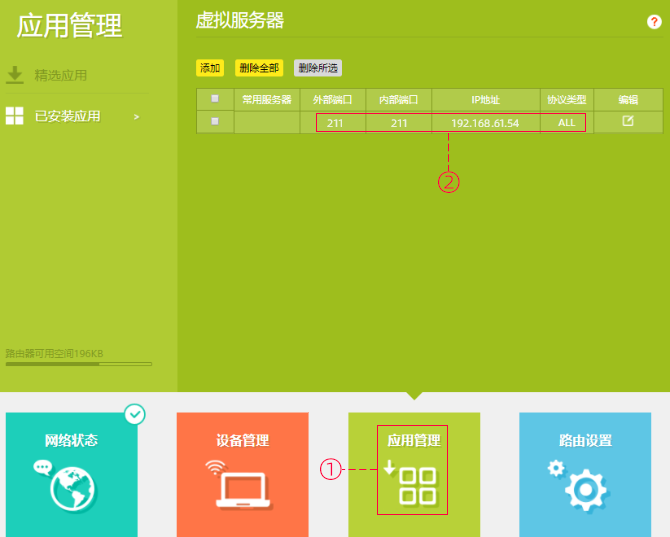Expand the arrow next to 已安装应用
Image resolution: width=670 pixels, height=537 pixels.
136,117
